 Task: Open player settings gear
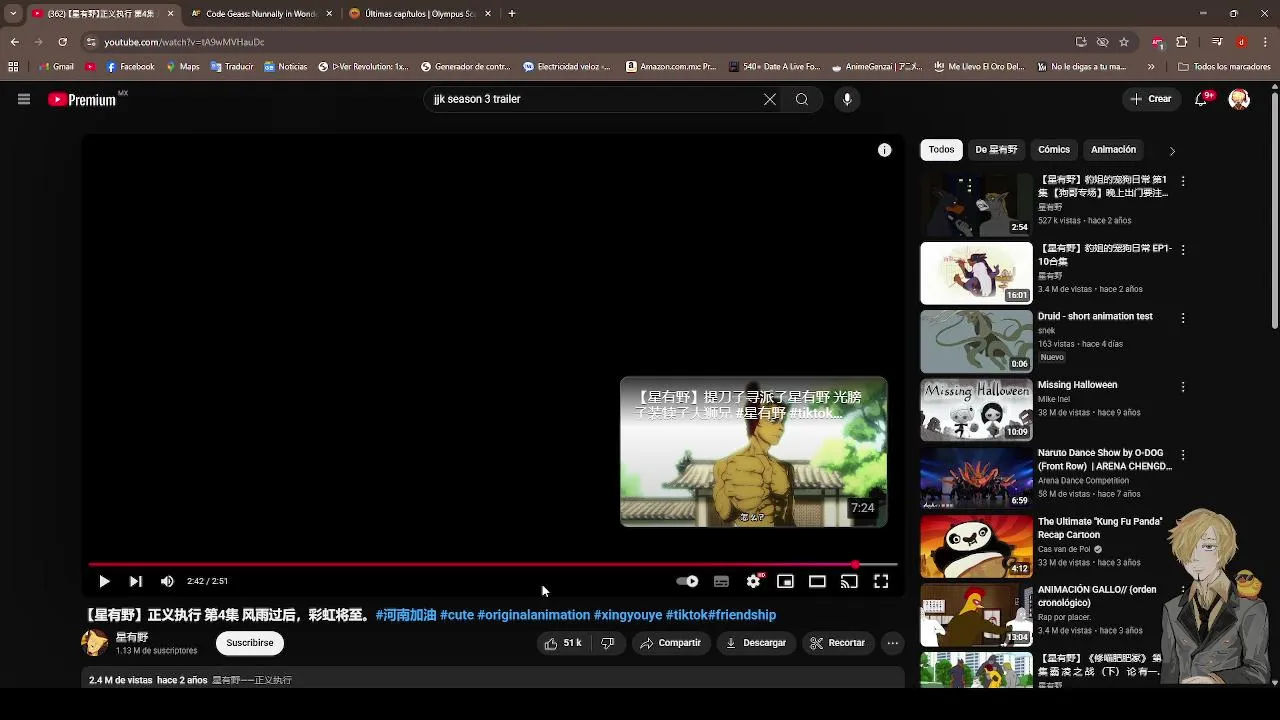click(x=753, y=581)
